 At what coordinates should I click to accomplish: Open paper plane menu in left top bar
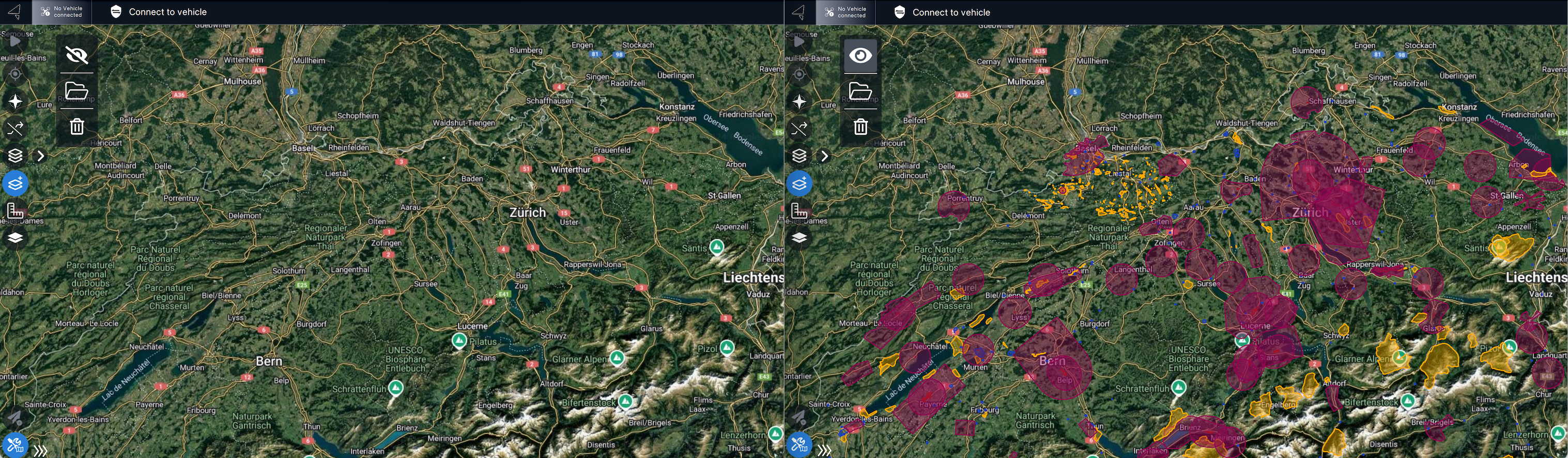click(x=14, y=11)
